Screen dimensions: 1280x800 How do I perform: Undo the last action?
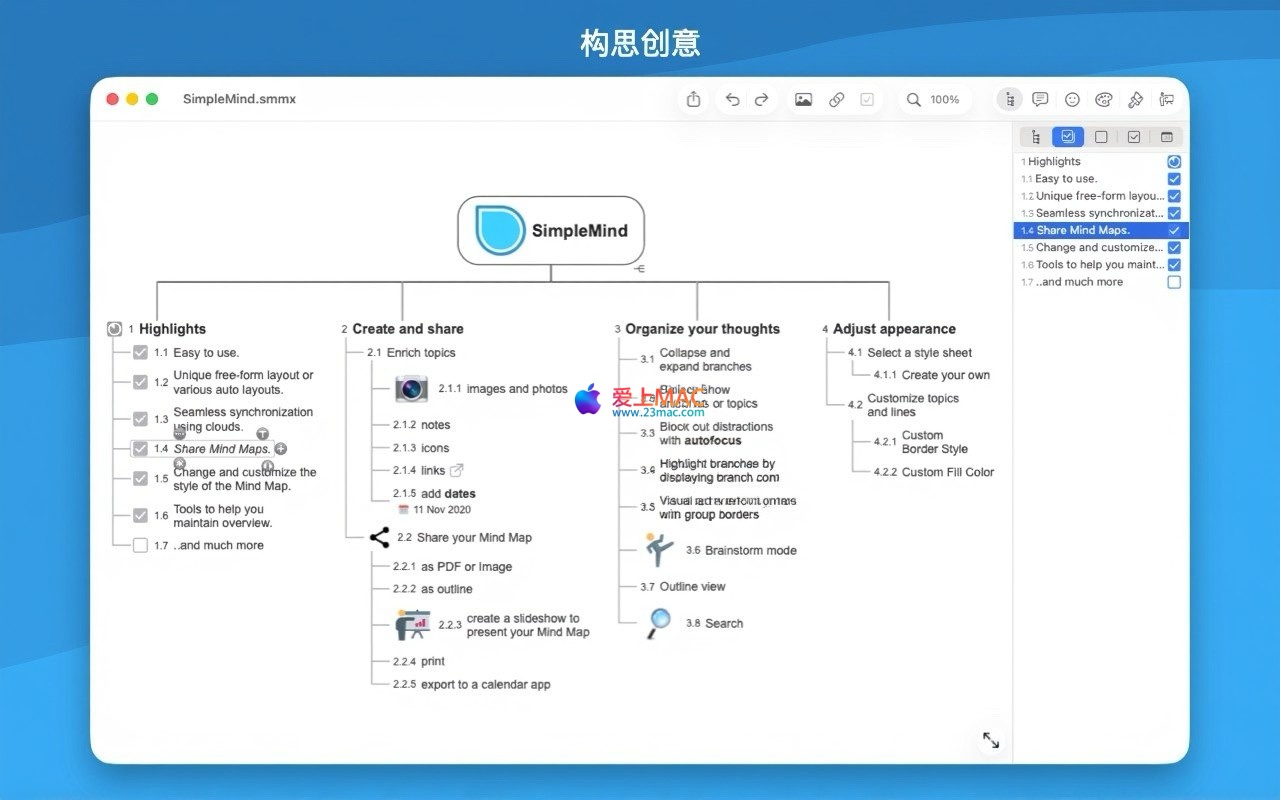coord(733,99)
